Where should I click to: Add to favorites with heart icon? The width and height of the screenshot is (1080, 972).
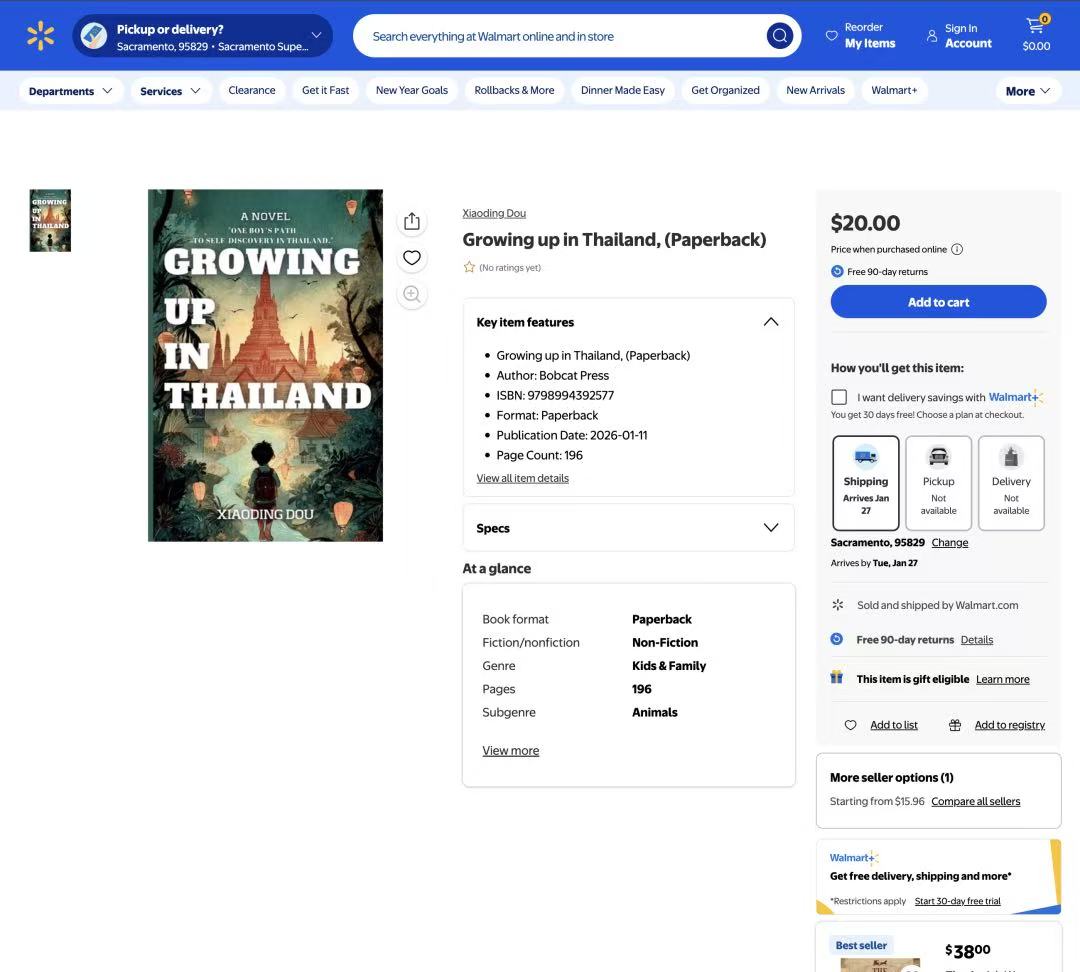(412, 258)
